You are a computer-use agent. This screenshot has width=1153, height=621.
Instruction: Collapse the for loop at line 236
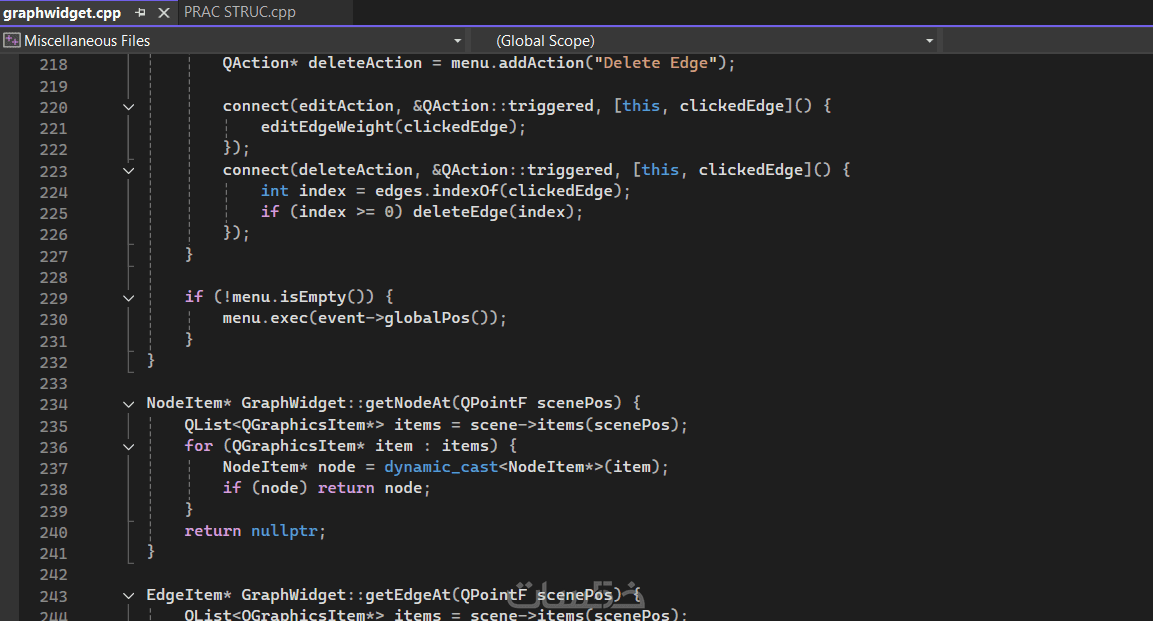point(129,447)
